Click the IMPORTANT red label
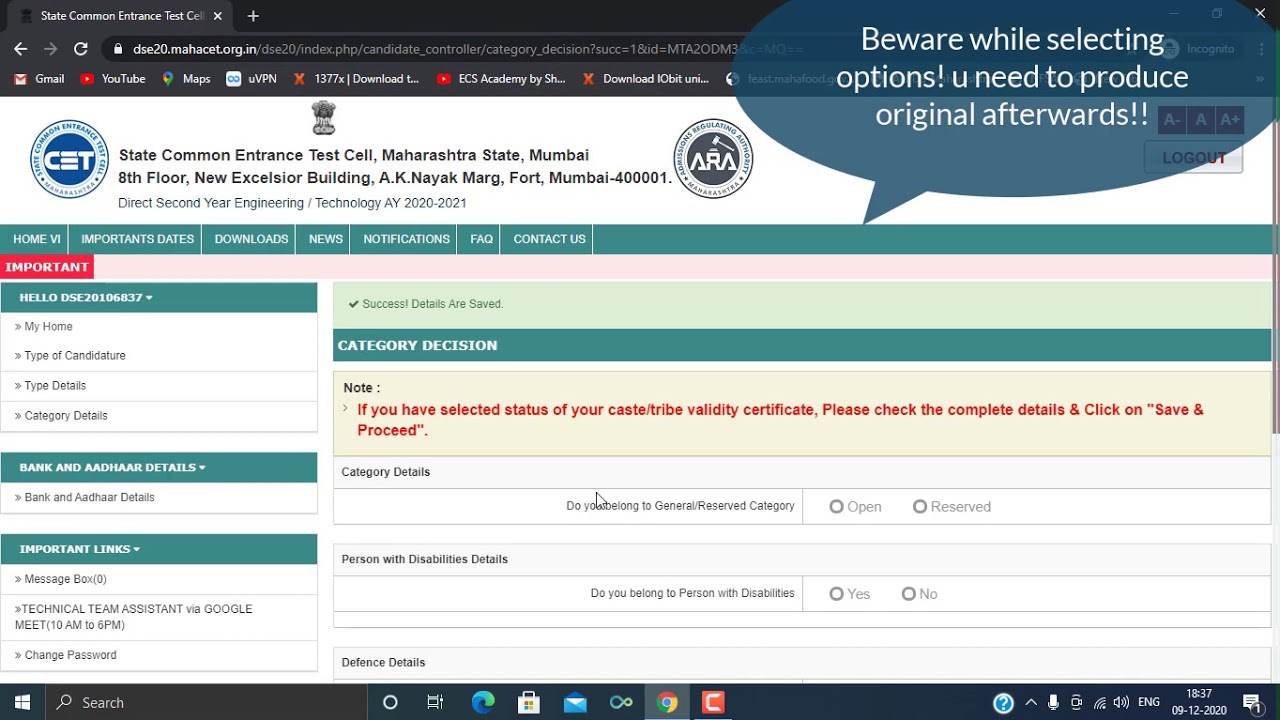Image resolution: width=1280 pixels, height=720 pixels. pyautogui.click(x=47, y=267)
